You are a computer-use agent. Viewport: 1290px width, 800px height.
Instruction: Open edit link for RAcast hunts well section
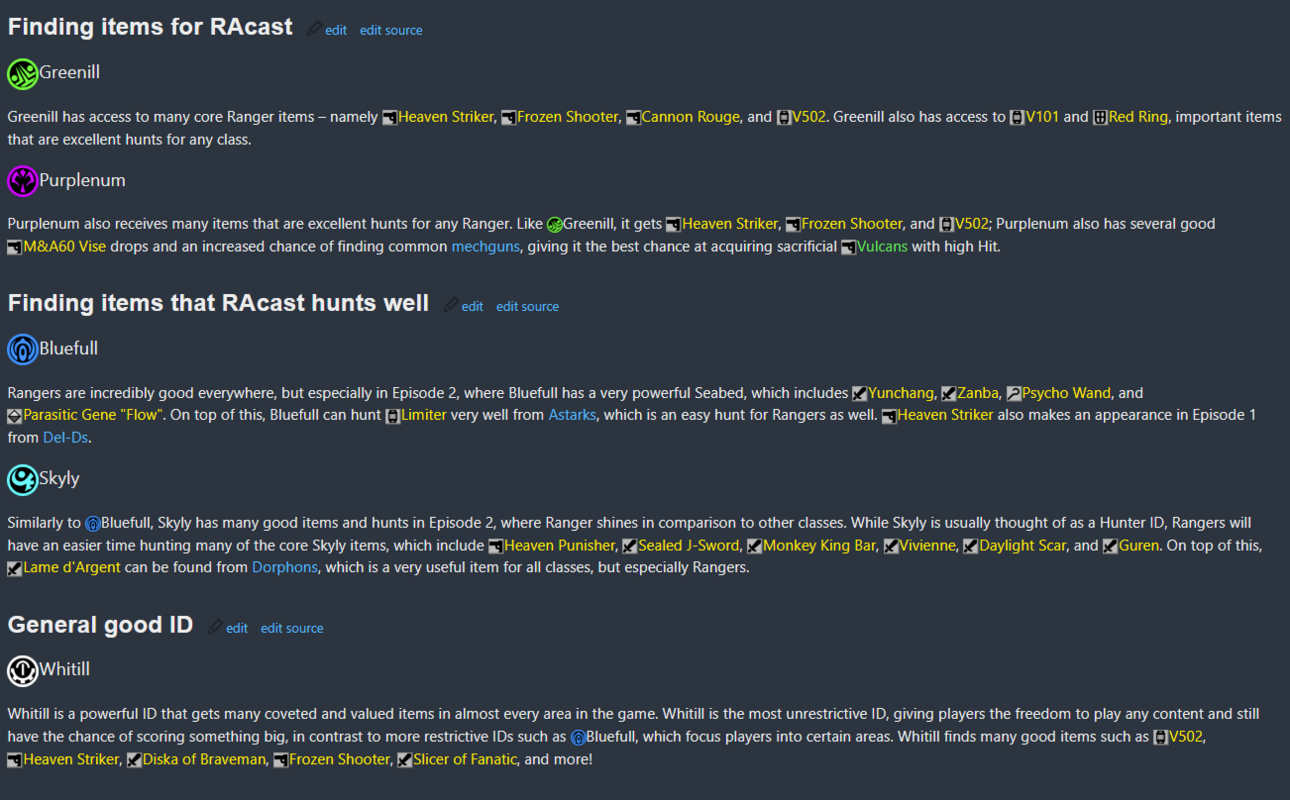[x=472, y=306]
